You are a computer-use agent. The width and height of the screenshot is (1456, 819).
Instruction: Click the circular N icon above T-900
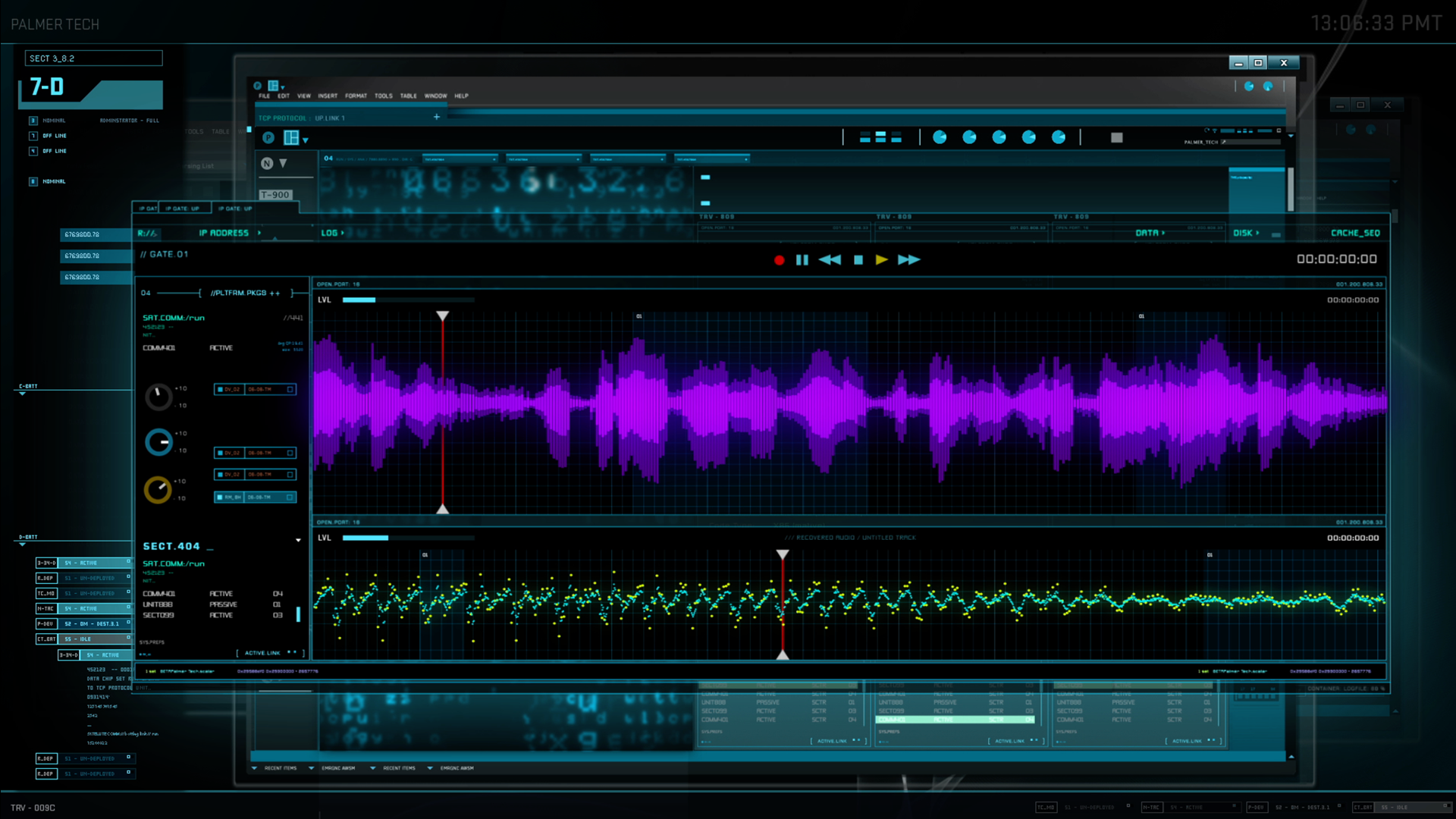pyautogui.click(x=267, y=163)
